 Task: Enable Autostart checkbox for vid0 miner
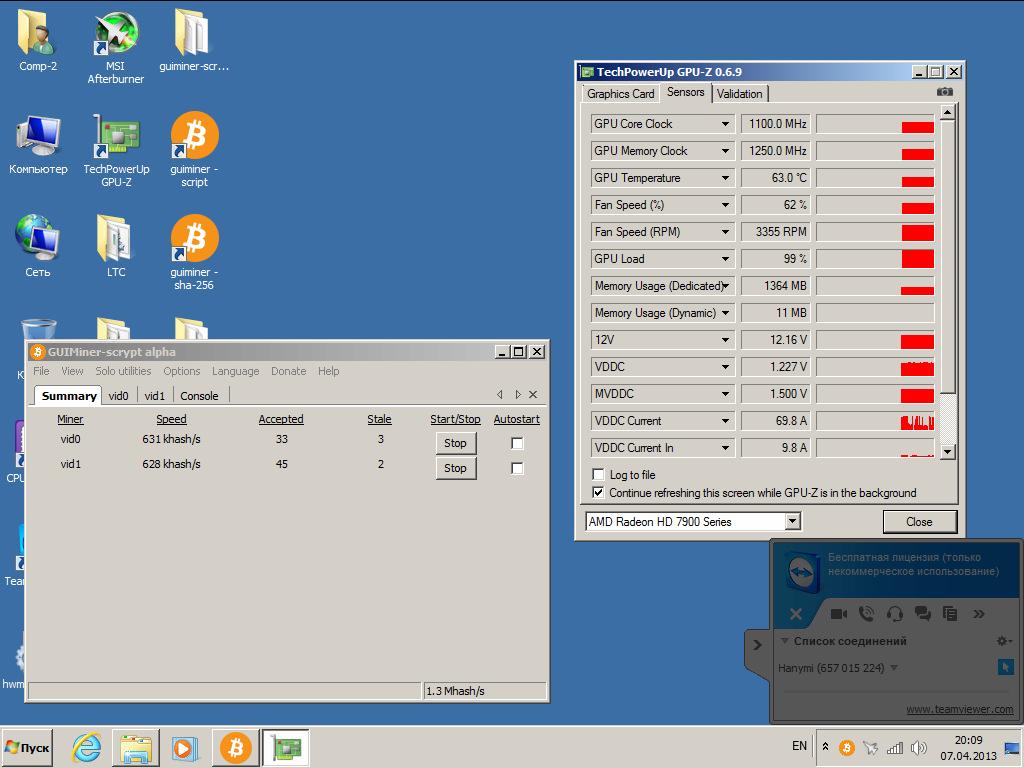[x=517, y=443]
